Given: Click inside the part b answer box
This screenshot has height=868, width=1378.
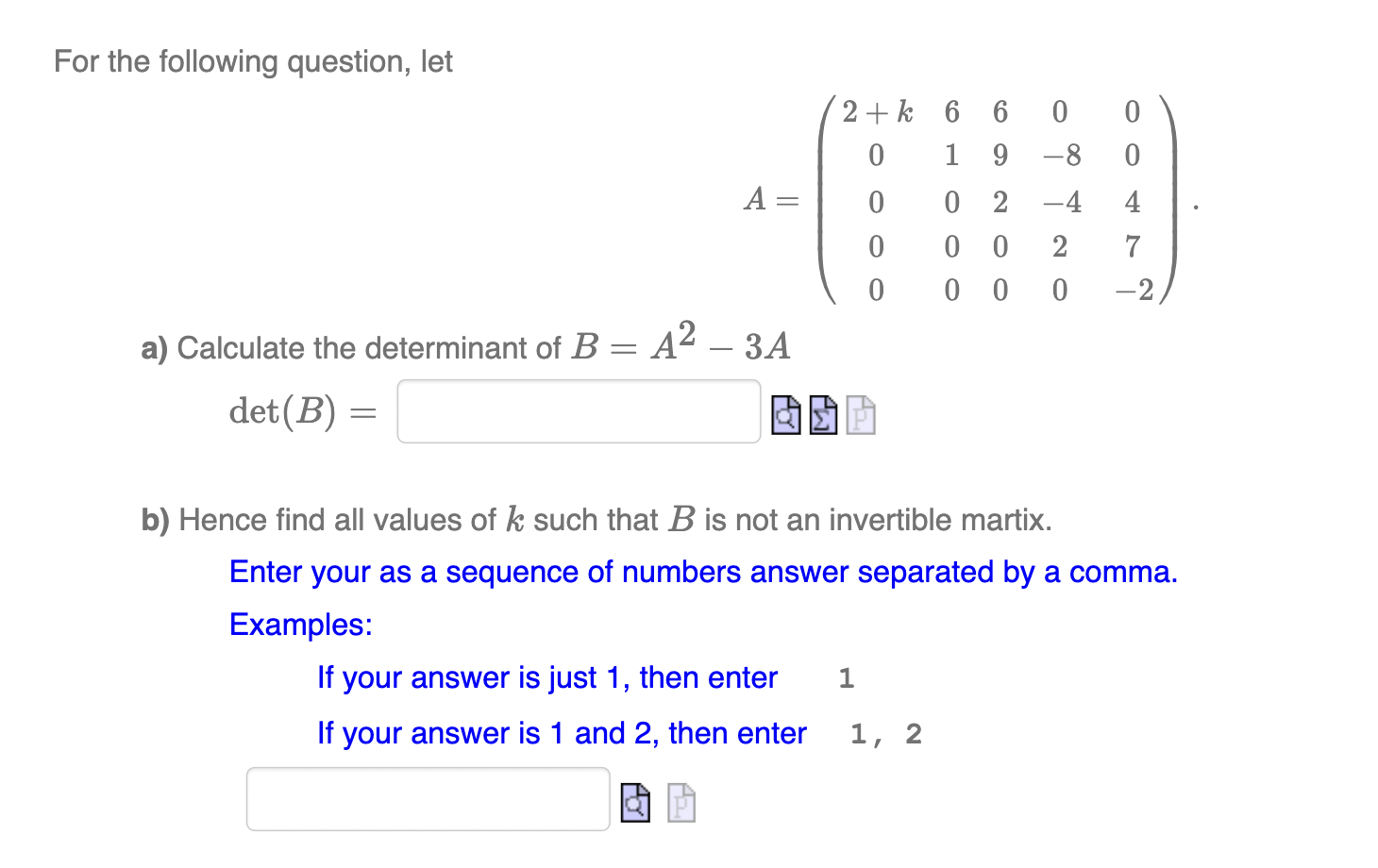Looking at the screenshot, I should click(427, 799).
